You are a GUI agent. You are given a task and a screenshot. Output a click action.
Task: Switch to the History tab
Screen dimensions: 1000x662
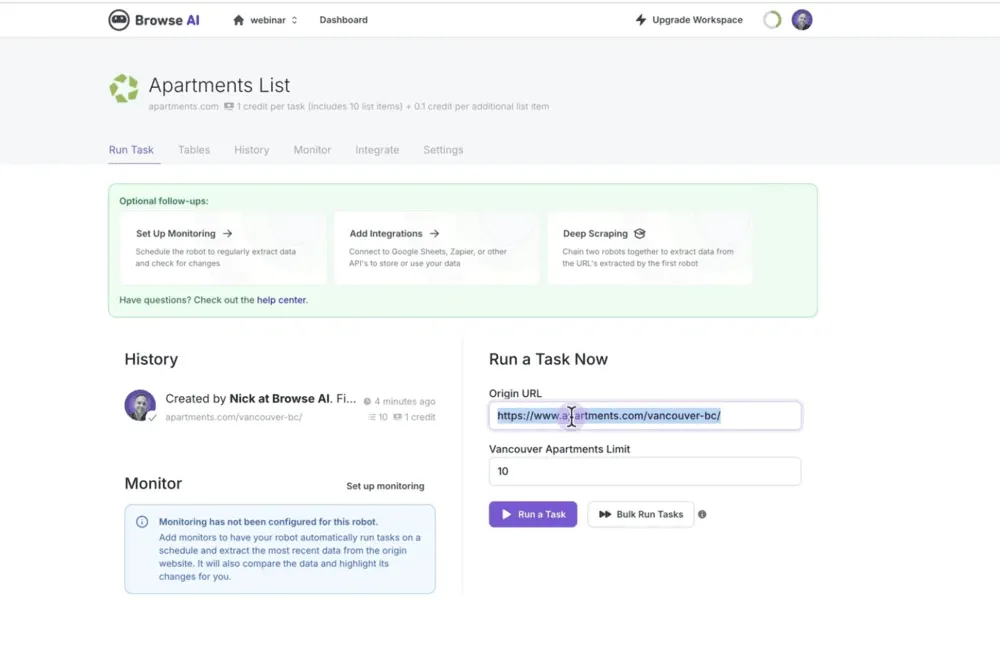[x=251, y=150]
